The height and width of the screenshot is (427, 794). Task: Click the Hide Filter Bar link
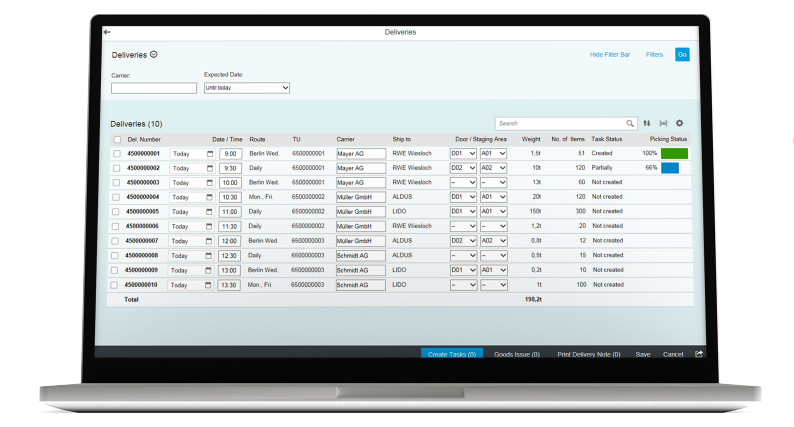[x=610, y=54]
